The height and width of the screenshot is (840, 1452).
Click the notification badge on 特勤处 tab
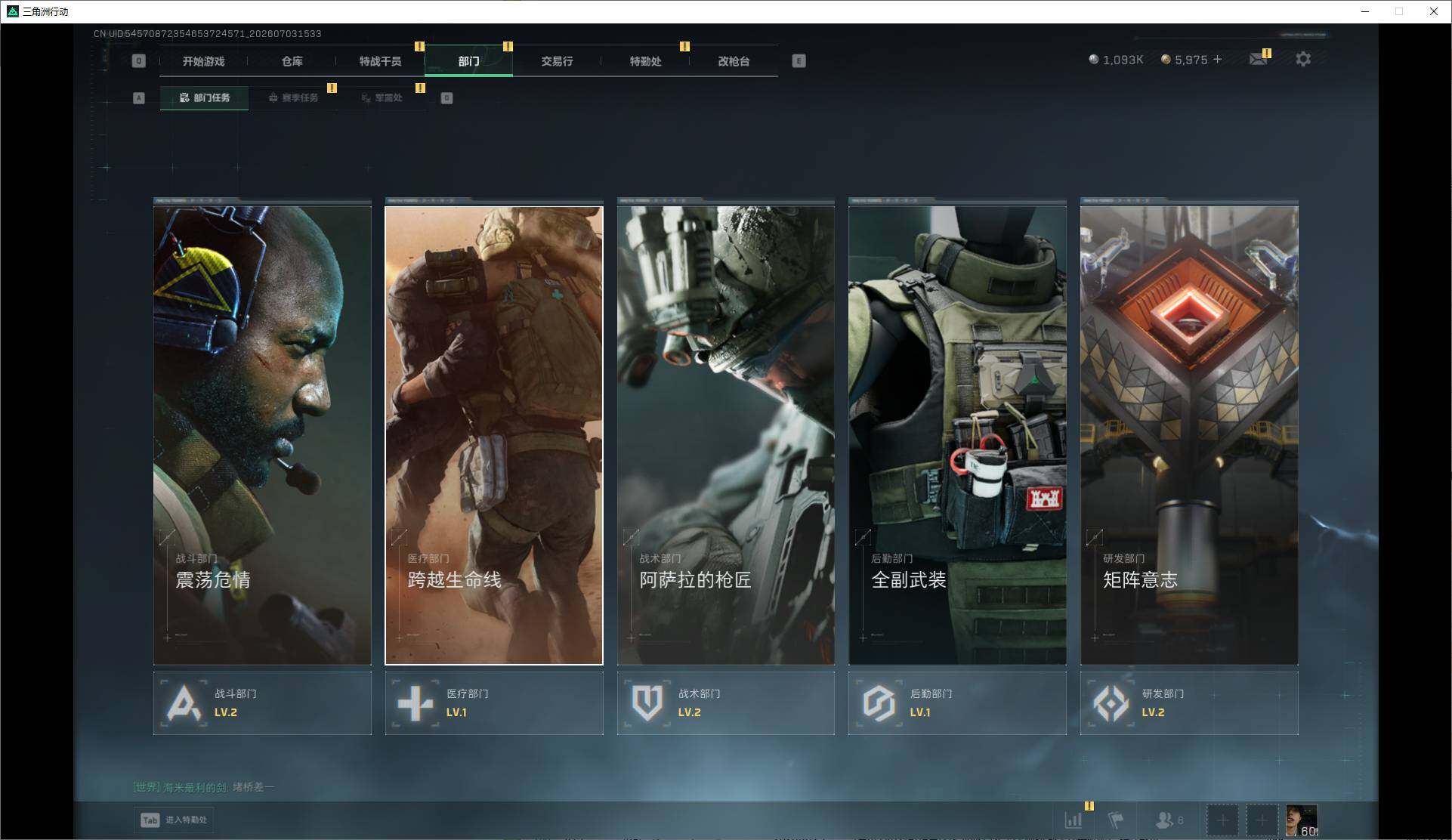(x=684, y=46)
